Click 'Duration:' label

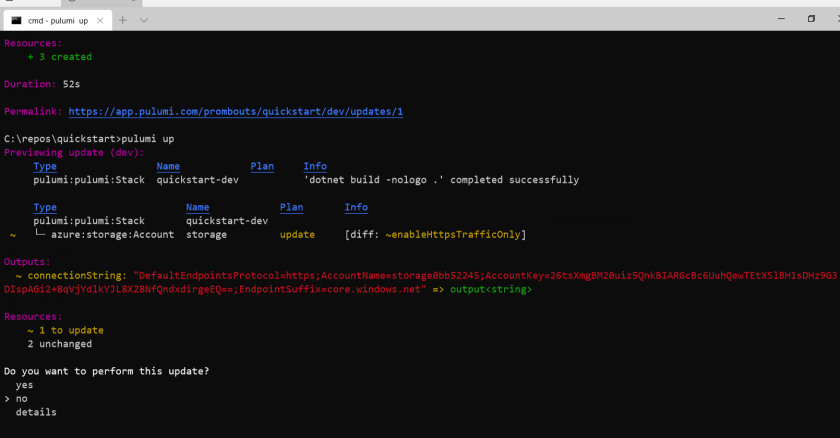click(30, 84)
